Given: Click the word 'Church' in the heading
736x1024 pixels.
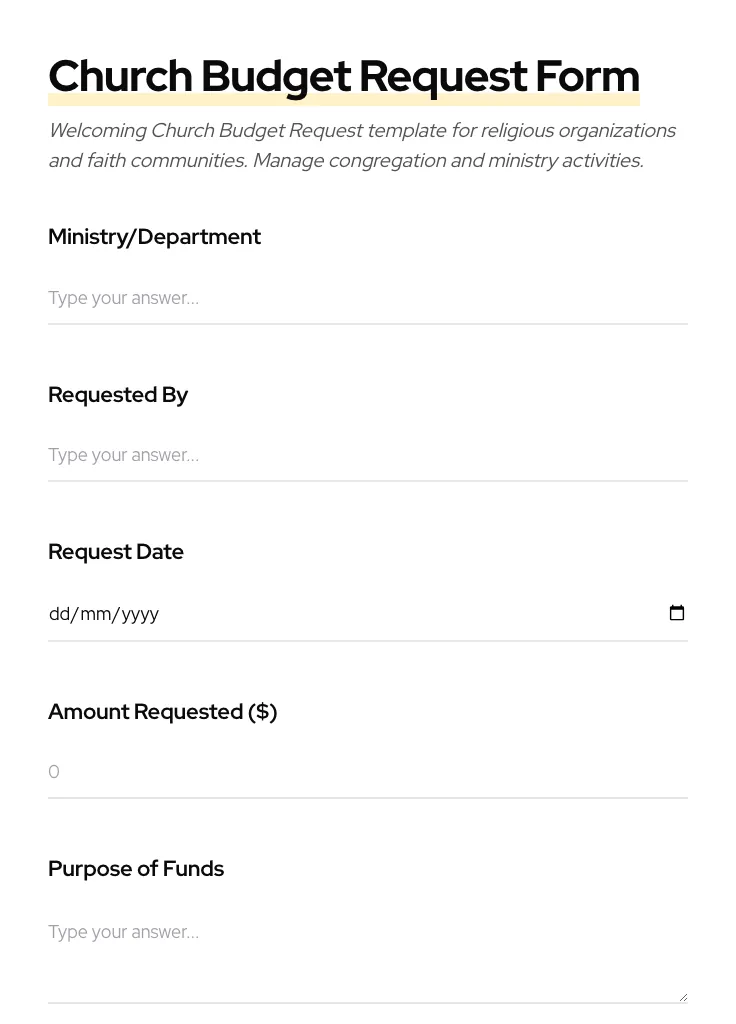Looking at the screenshot, I should (x=120, y=77).
